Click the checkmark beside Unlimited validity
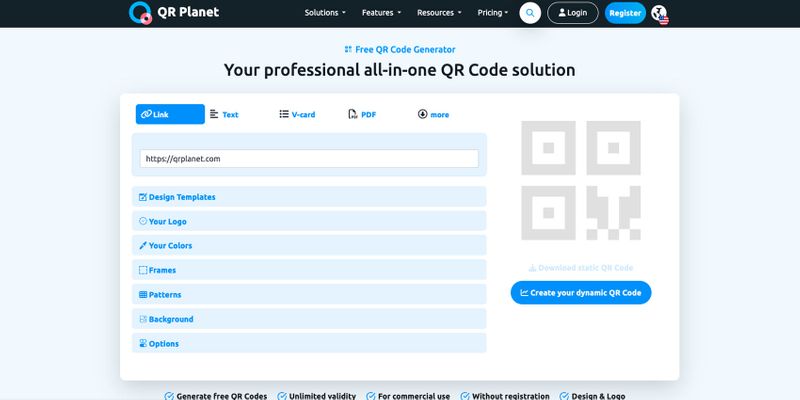The image size is (800, 400). 282,396
